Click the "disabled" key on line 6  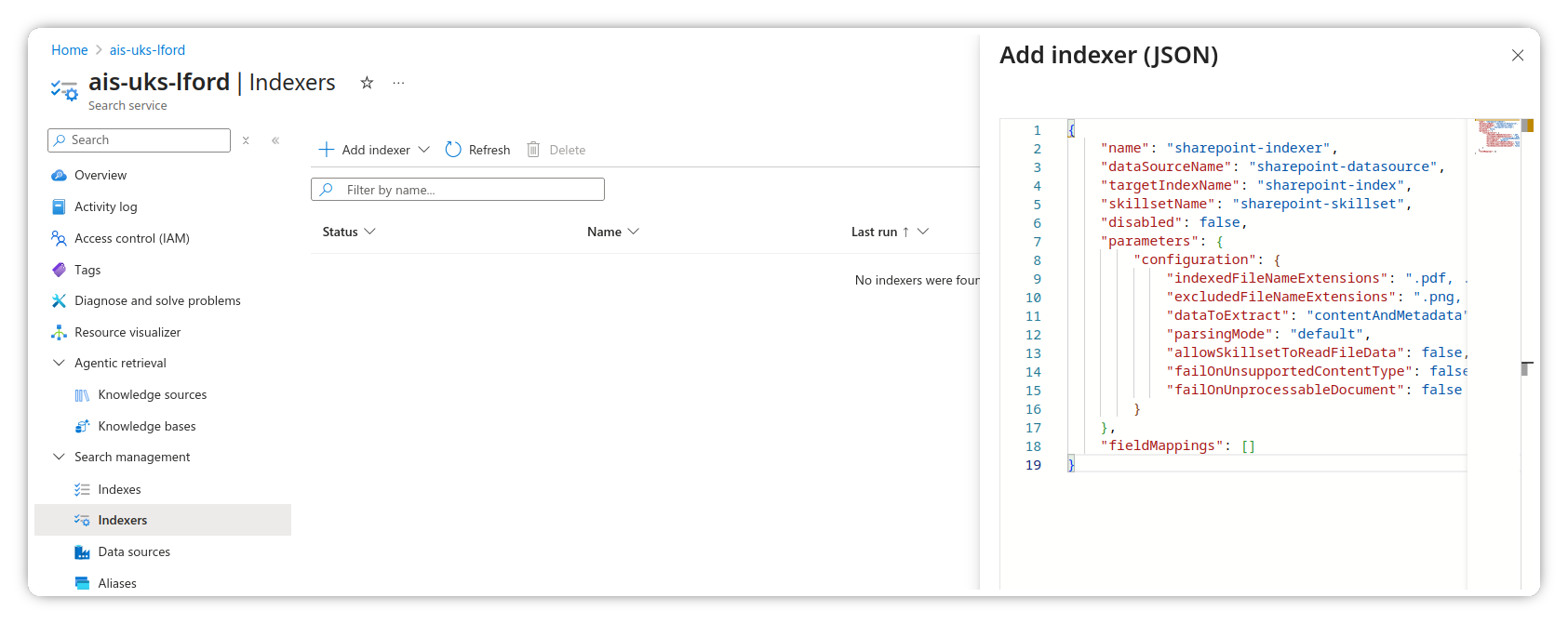[1142, 222]
